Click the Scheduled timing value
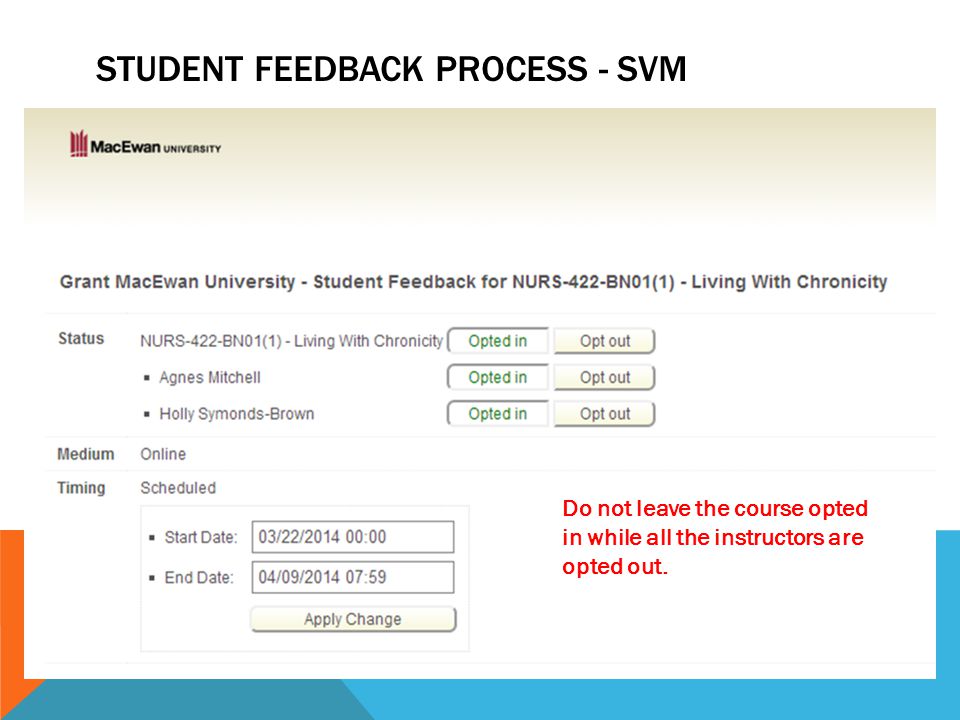This screenshot has width=960, height=720. (x=178, y=488)
